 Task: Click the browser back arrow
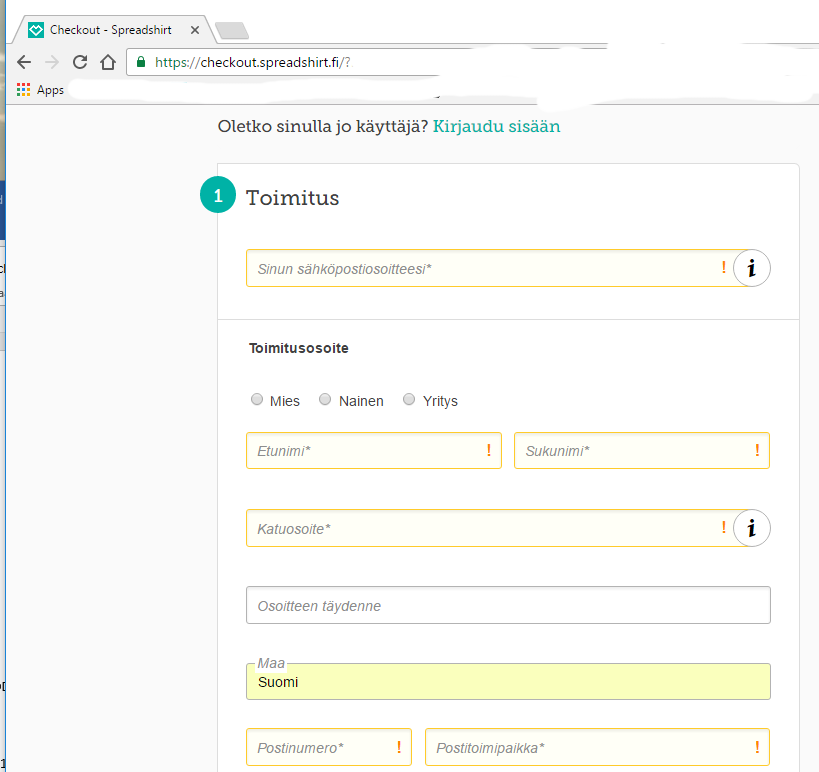tap(24, 62)
